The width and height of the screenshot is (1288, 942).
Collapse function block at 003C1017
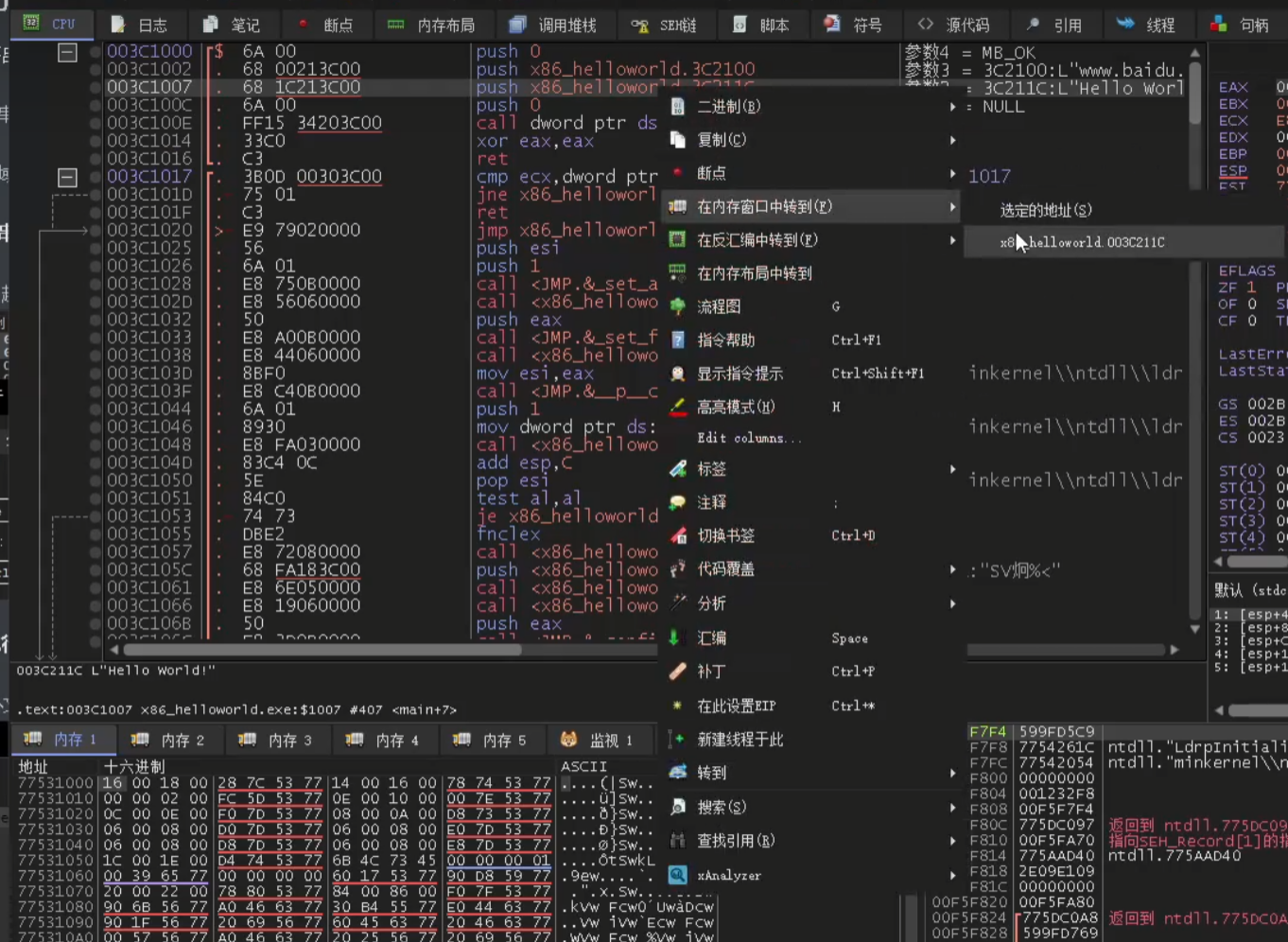pyautogui.click(x=67, y=177)
